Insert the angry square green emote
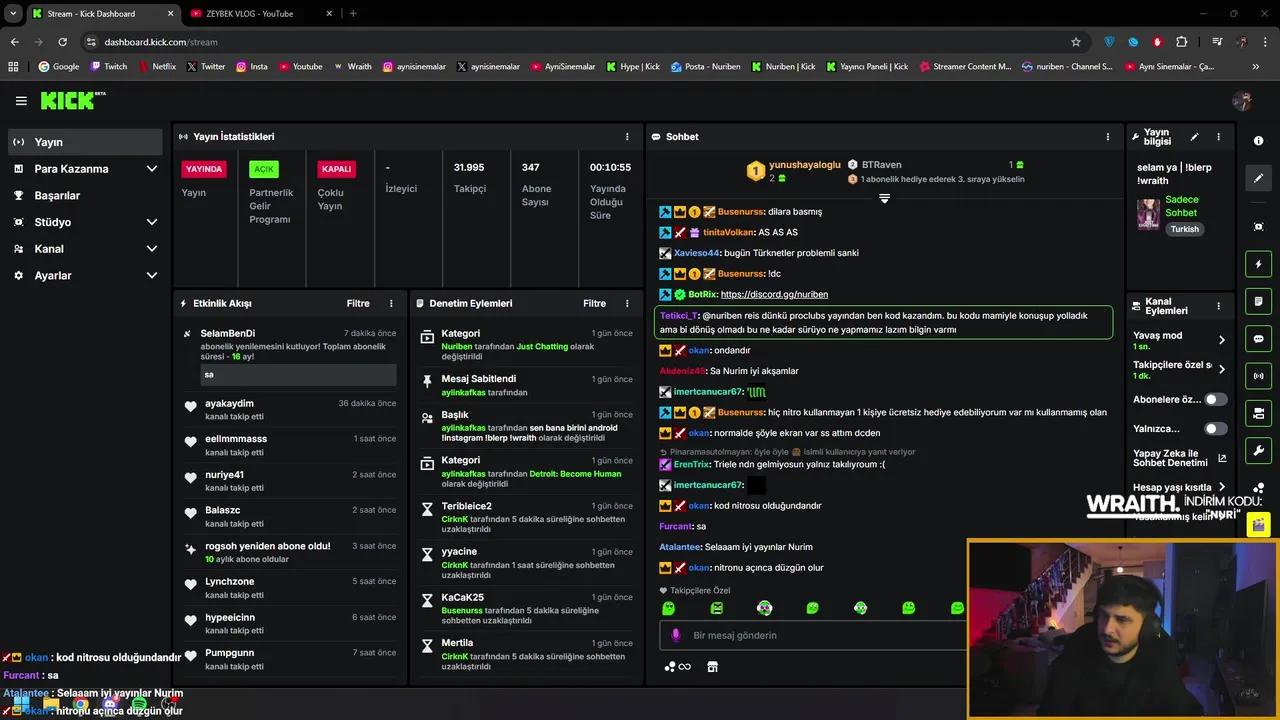Image resolution: width=1280 pixels, height=720 pixels. click(716, 608)
